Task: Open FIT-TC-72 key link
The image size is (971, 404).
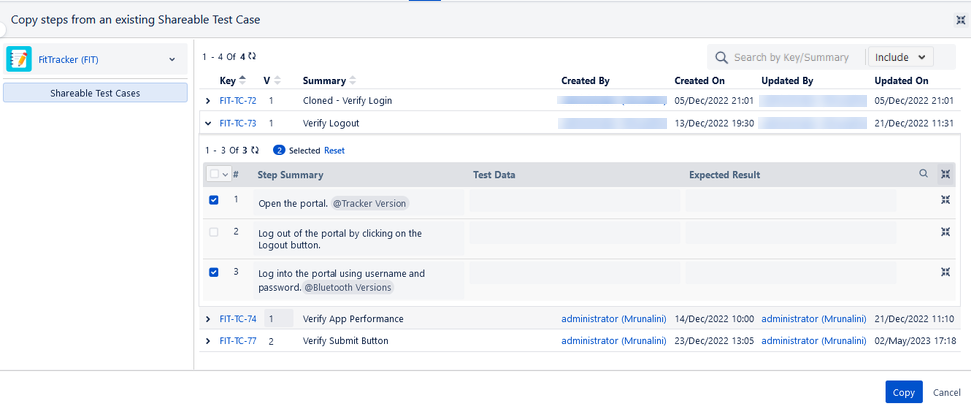Action: pos(238,100)
